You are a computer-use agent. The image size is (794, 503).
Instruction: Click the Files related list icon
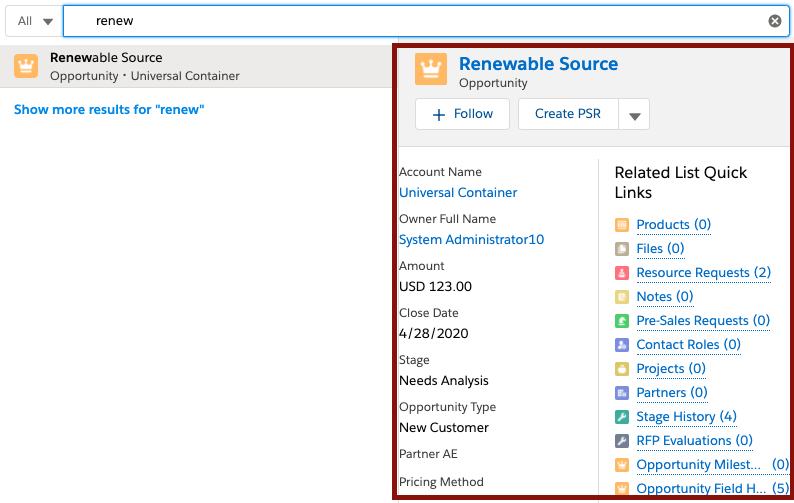coord(622,249)
